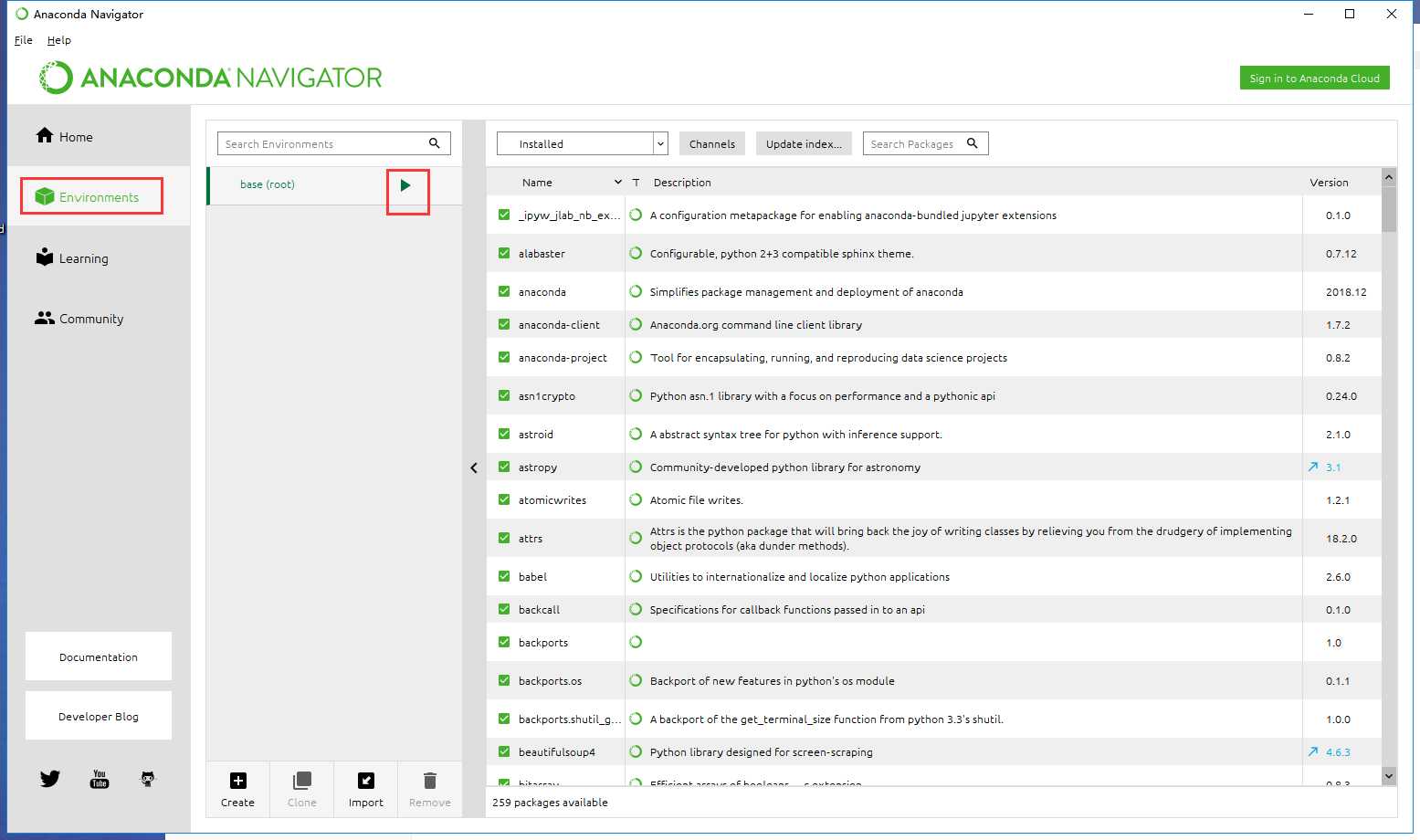Click the Description column header

pyautogui.click(x=682, y=183)
